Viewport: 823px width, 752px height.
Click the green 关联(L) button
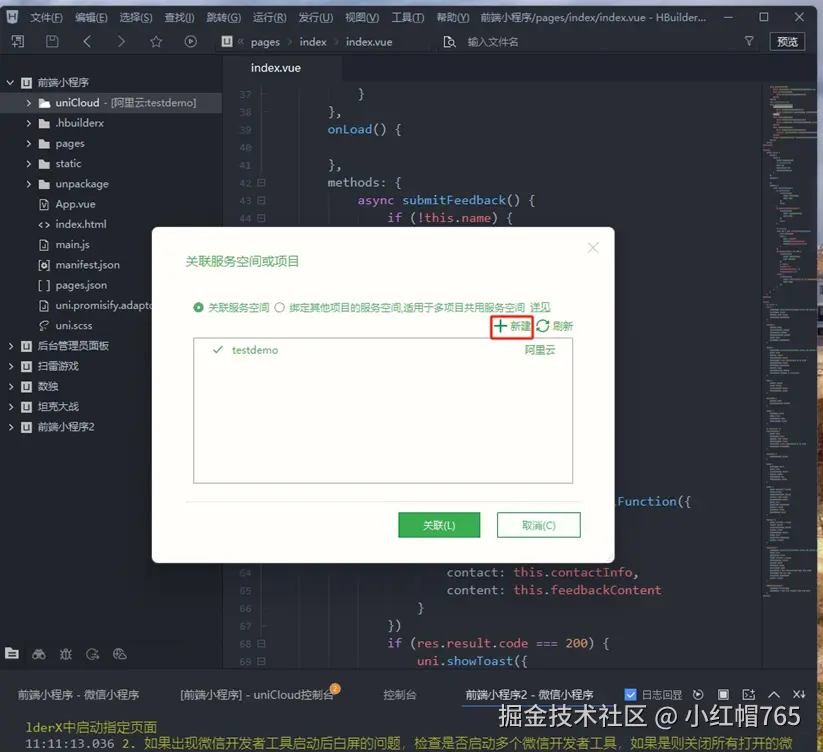[439, 525]
